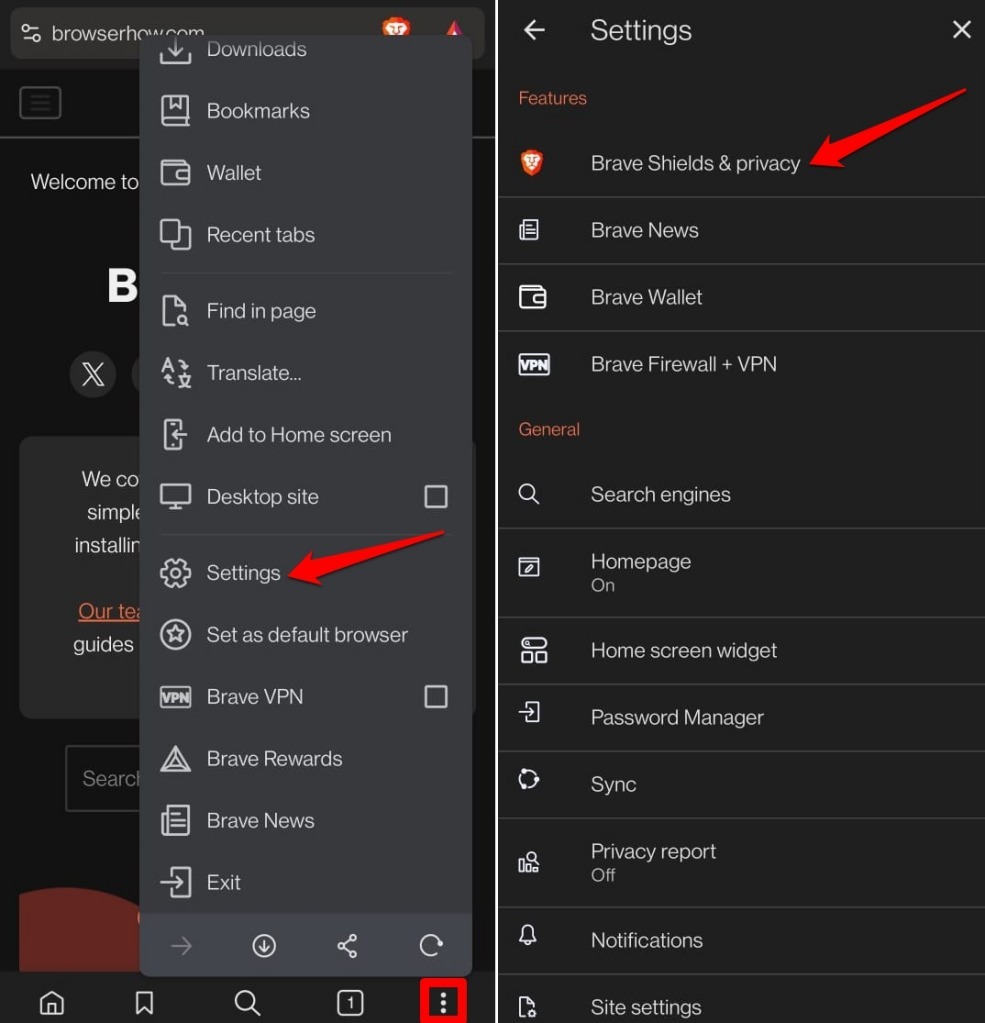This screenshot has height=1023, width=985.
Task: Open Brave News in the dropdown menu
Action: [305, 821]
